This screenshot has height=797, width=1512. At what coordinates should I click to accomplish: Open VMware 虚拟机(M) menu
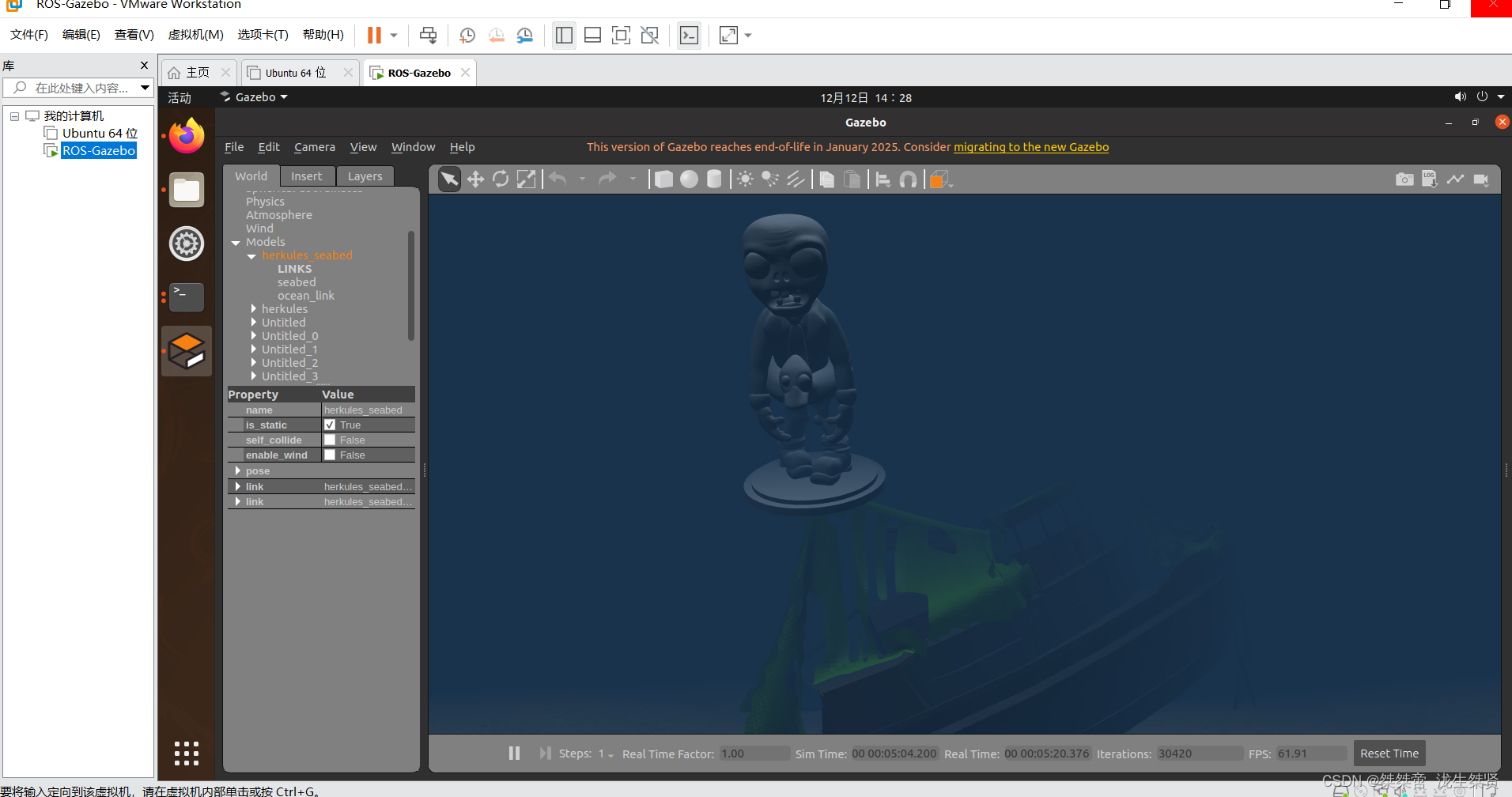[x=195, y=35]
